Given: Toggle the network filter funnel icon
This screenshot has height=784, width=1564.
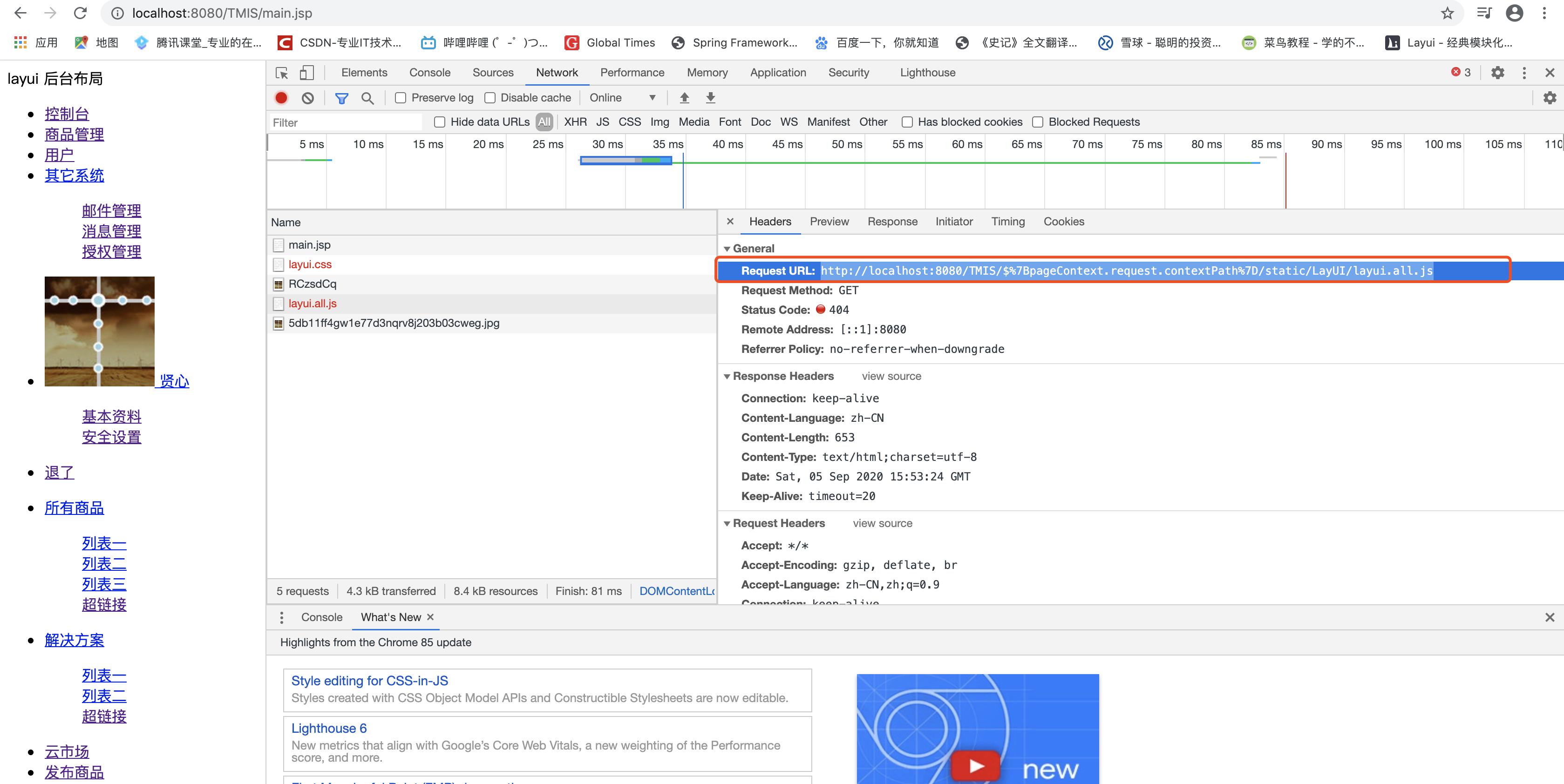Looking at the screenshot, I should click(x=342, y=98).
